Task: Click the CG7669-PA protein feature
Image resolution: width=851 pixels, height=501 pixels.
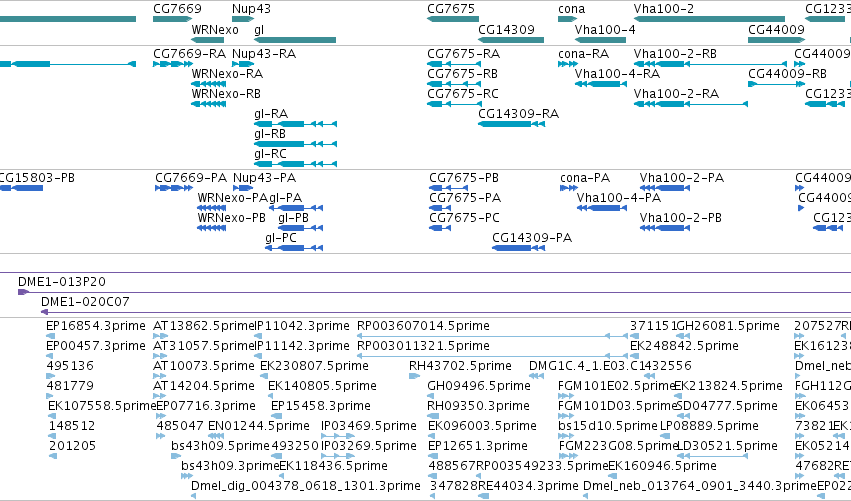Action: (x=174, y=188)
